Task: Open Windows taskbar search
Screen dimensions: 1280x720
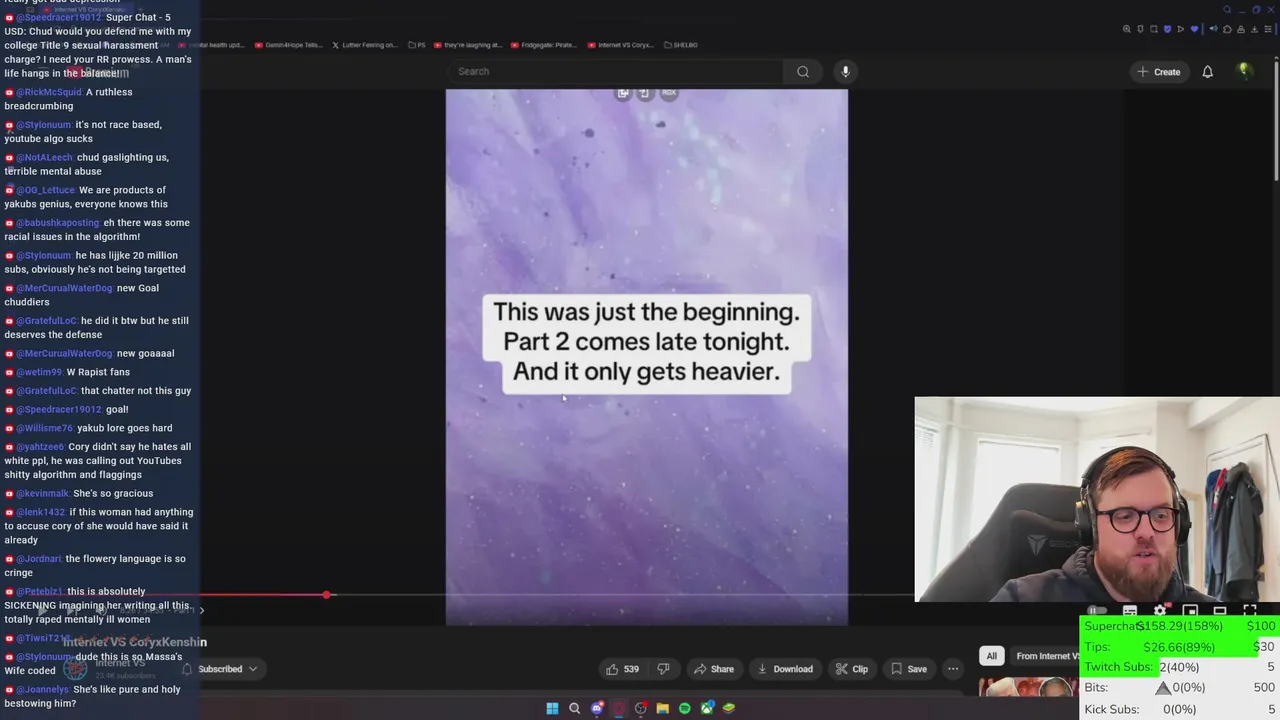Action: 574,708
